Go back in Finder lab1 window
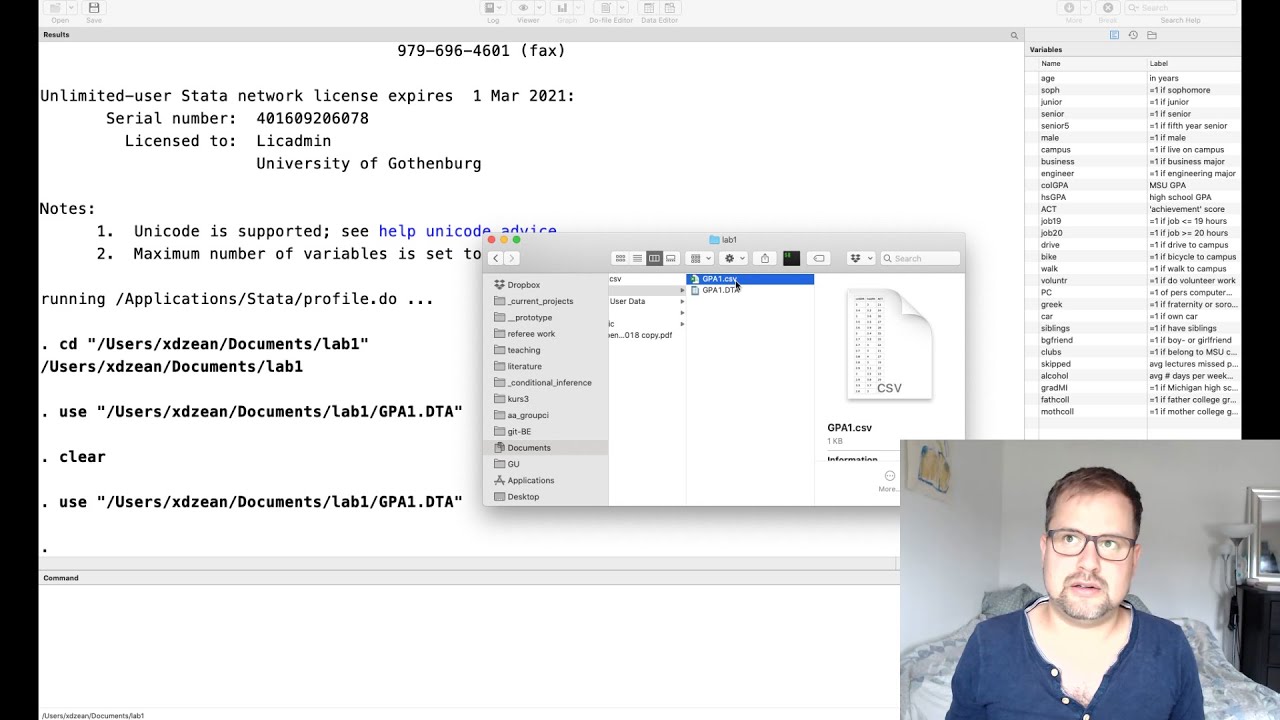This screenshot has height=720, width=1280. 495,258
